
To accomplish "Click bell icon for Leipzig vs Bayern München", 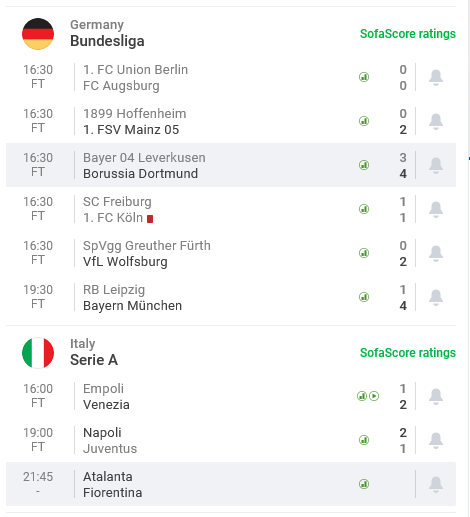I will pos(436,298).
